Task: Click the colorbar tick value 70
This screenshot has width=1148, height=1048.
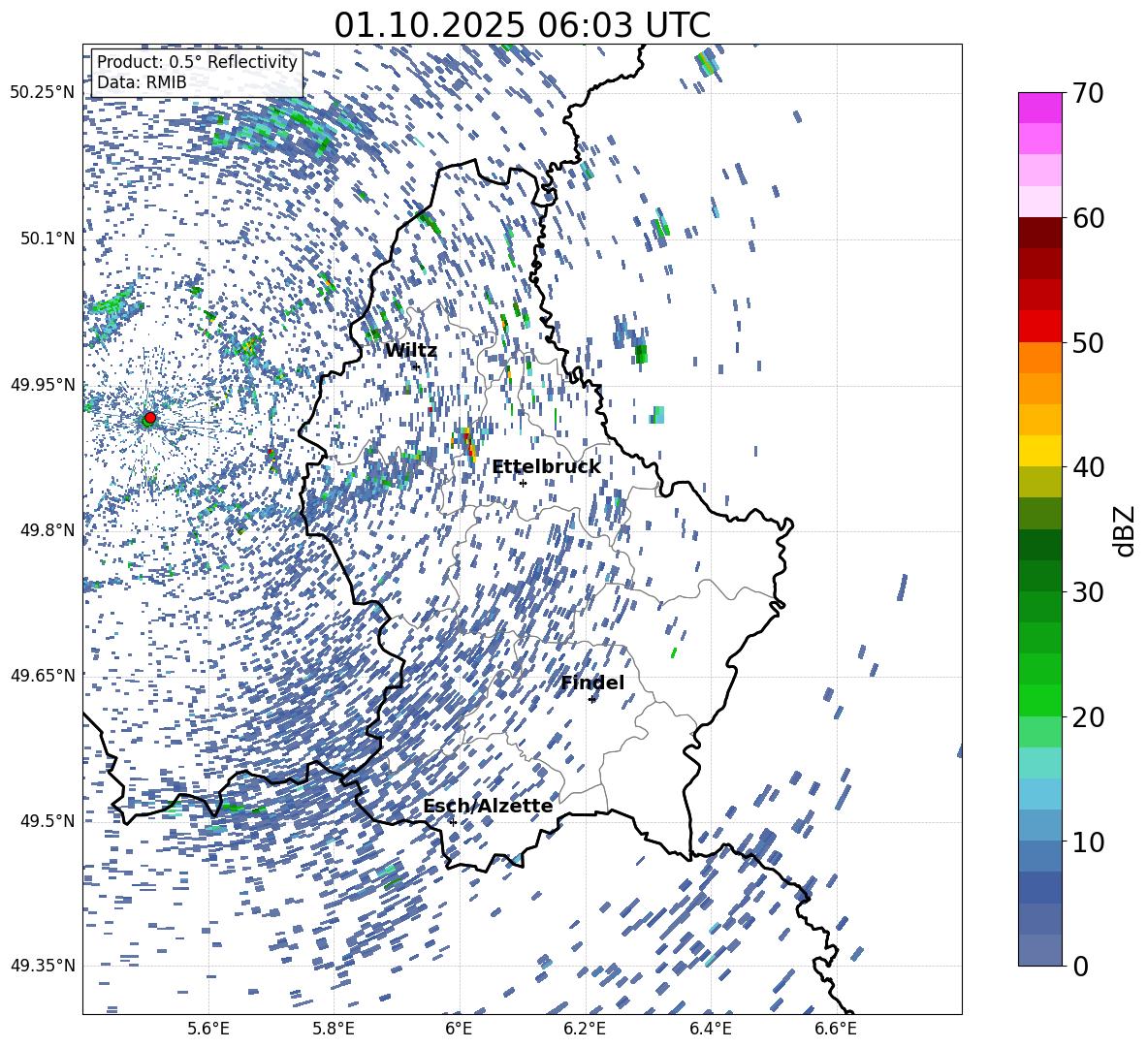Action: pos(1088,93)
